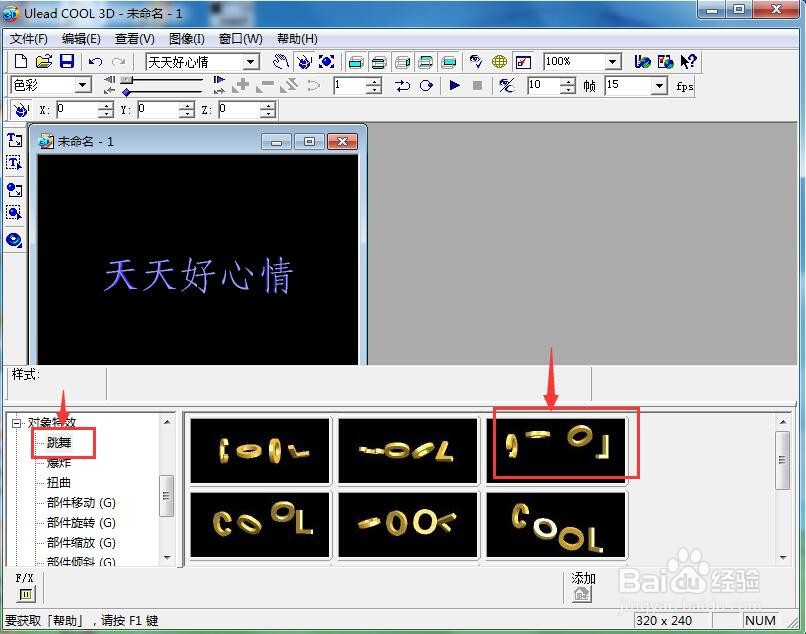Select 部件缩放 (G) in the effects tree

[81, 542]
